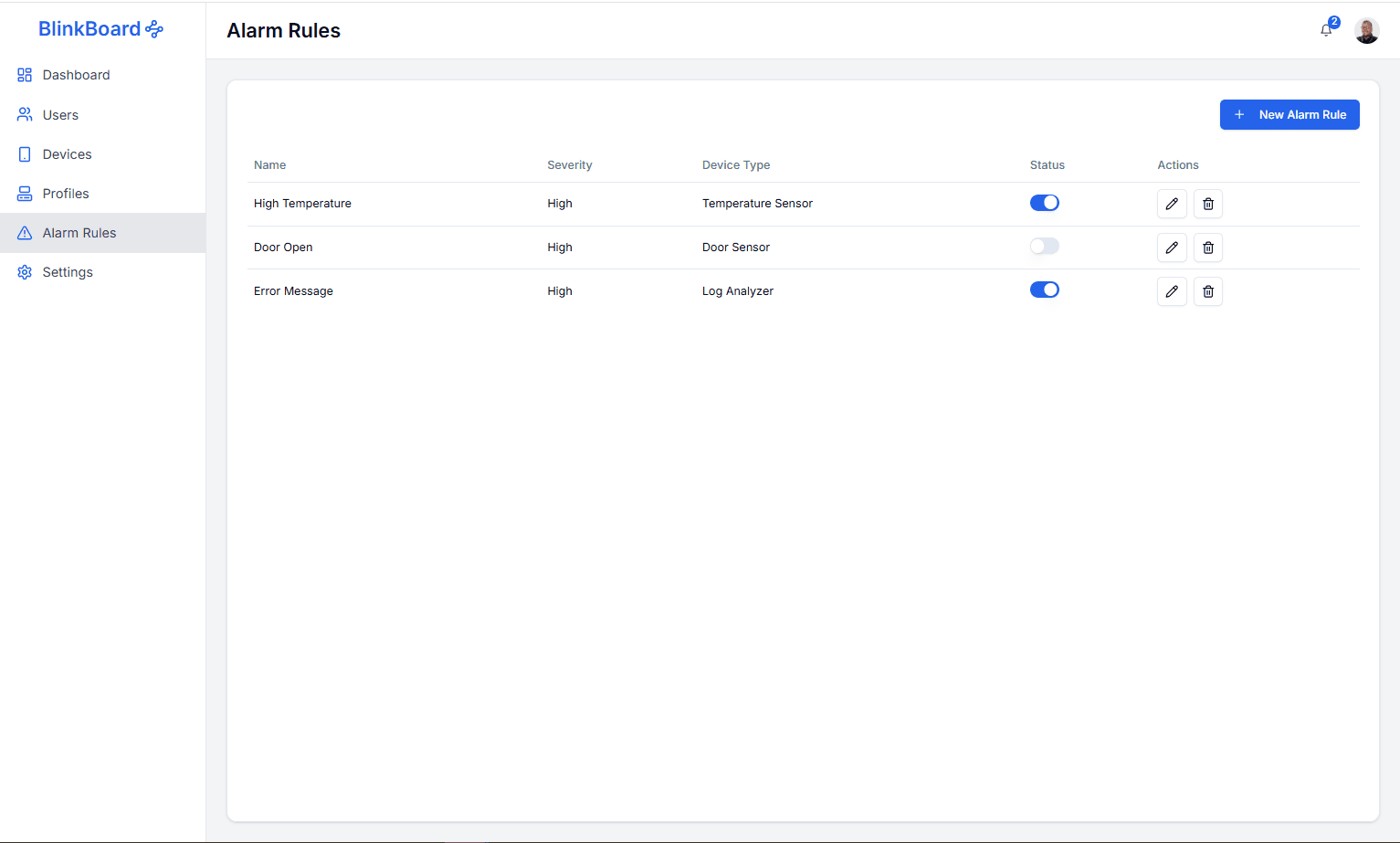Select the High Temperature rule name

pyautogui.click(x=302, y=204)
